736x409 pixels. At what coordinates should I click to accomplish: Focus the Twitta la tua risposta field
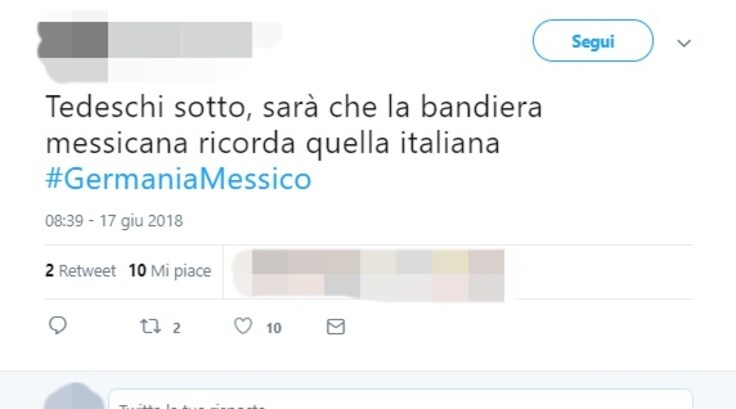[x=401, y=399]
